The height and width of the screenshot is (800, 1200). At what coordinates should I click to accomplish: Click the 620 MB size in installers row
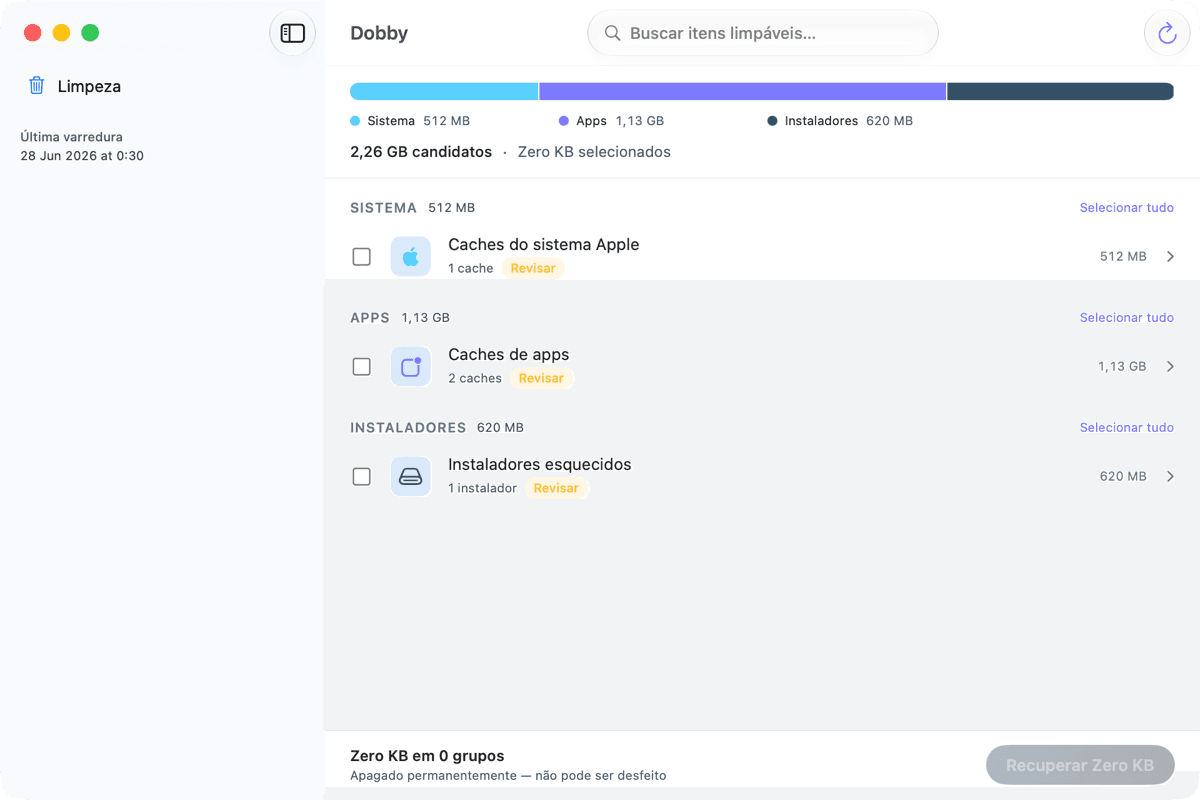pos(1123,477)
